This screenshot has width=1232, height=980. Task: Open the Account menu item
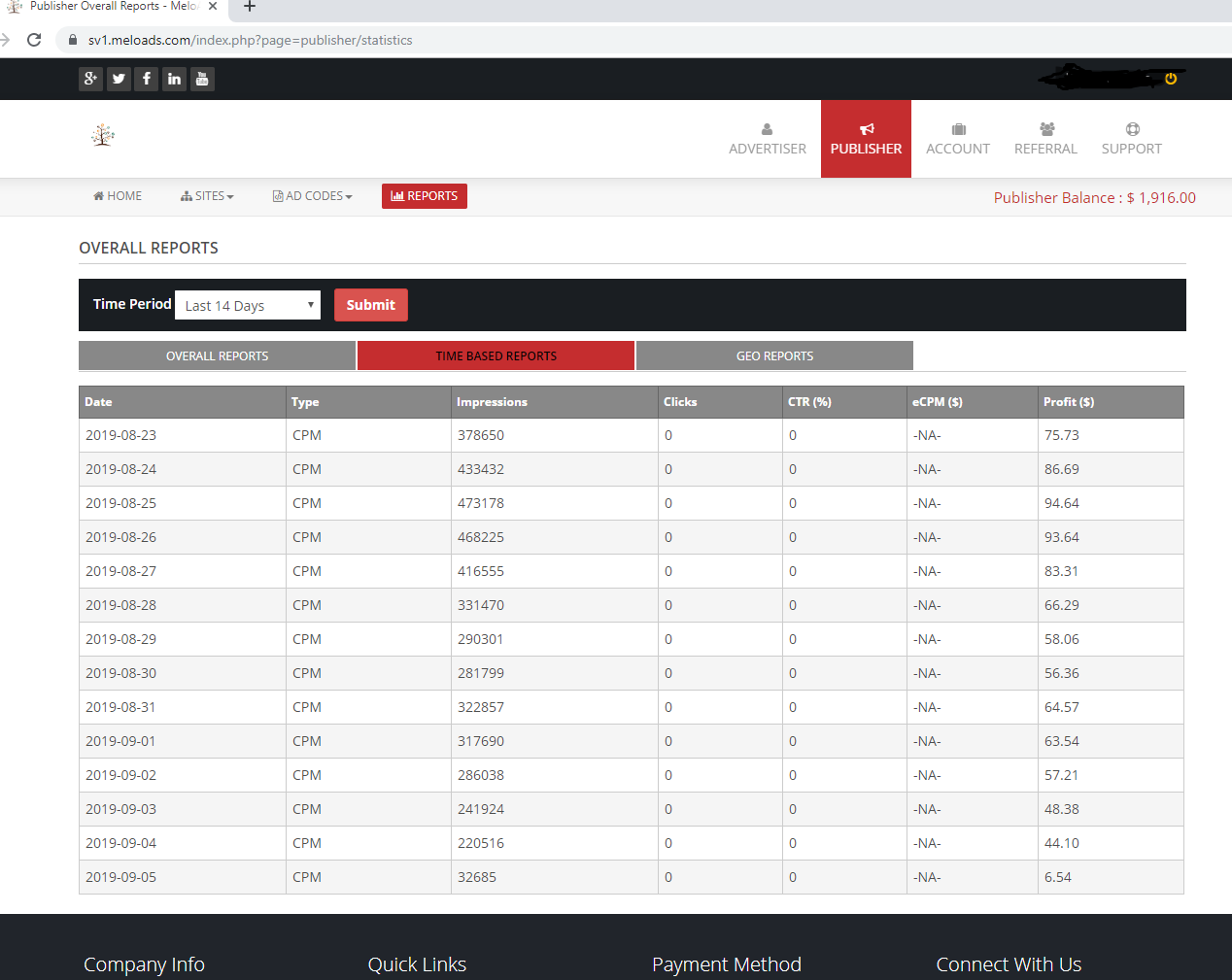click(x=957, y=139)
